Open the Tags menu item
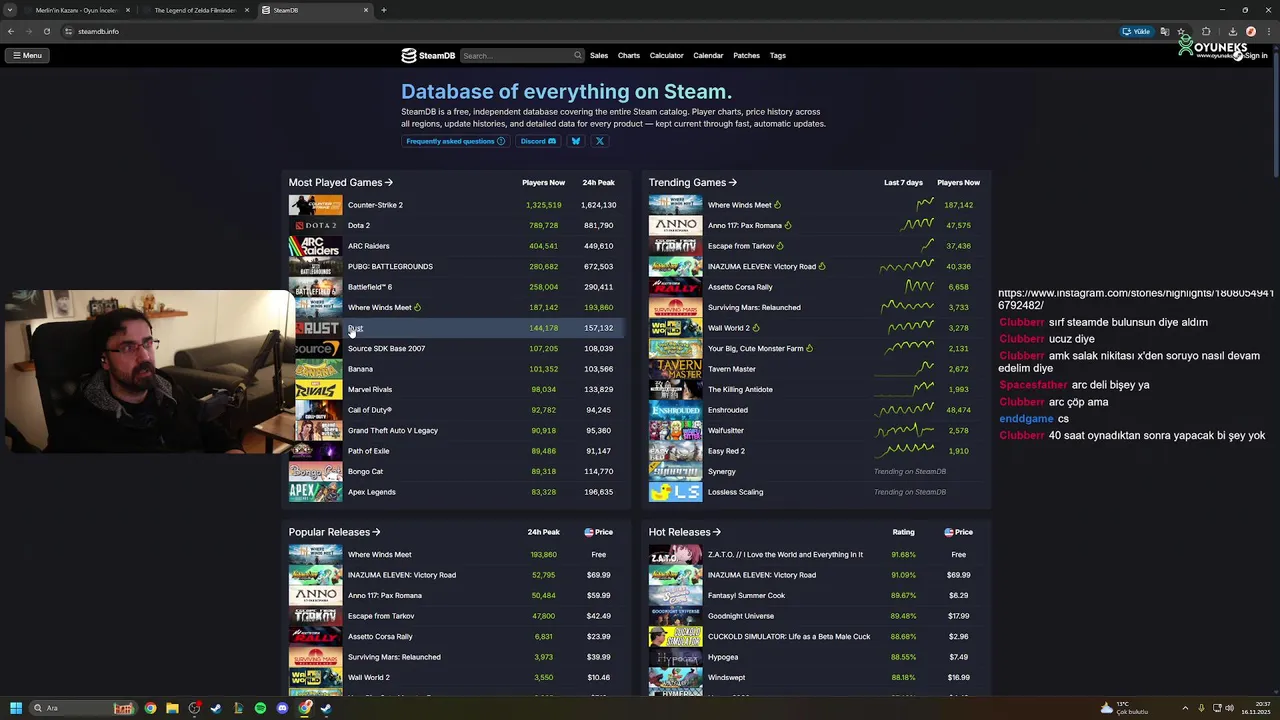Image resolution: width=1280 pixels, height=720 pixels. coord(778,55)
